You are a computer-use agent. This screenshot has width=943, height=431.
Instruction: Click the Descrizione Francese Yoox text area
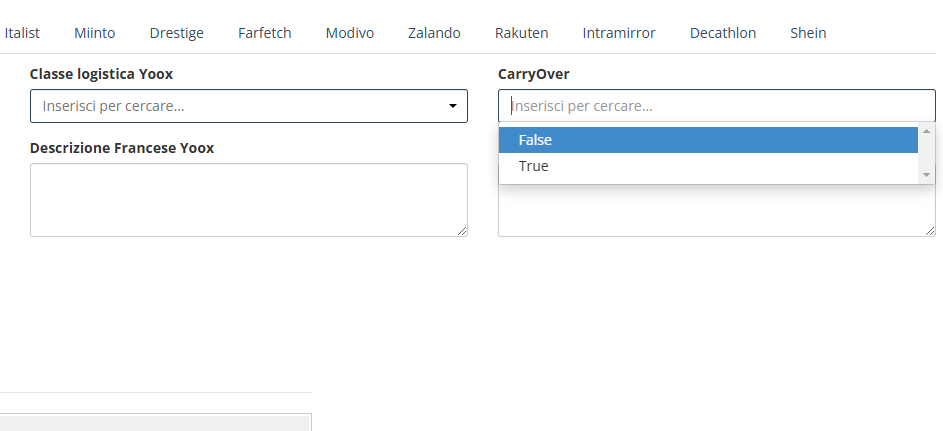click(249, 200)
